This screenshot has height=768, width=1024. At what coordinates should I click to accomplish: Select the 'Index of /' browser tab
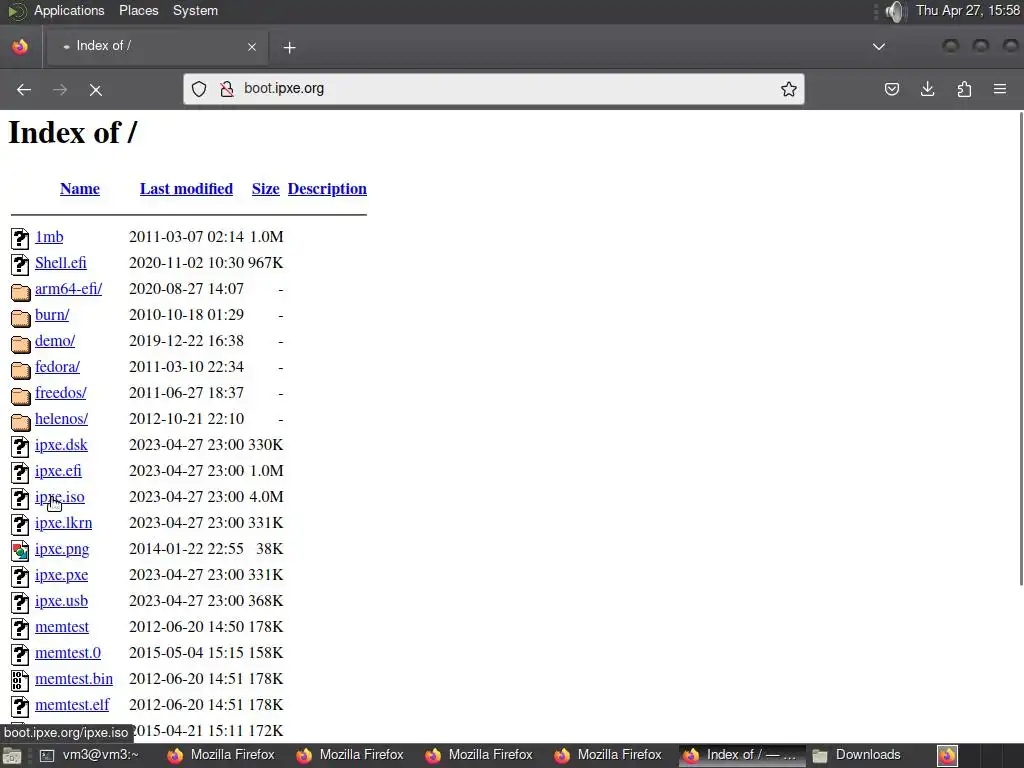157,46
